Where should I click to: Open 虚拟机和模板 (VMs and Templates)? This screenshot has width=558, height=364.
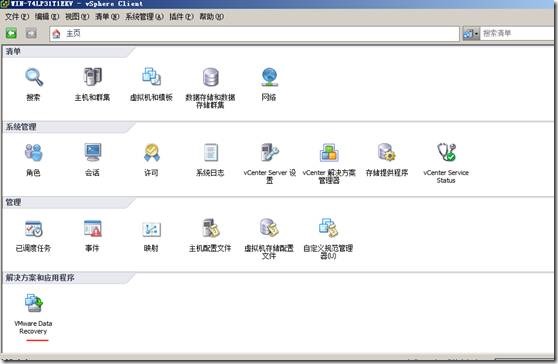click(x=152, y=77)
